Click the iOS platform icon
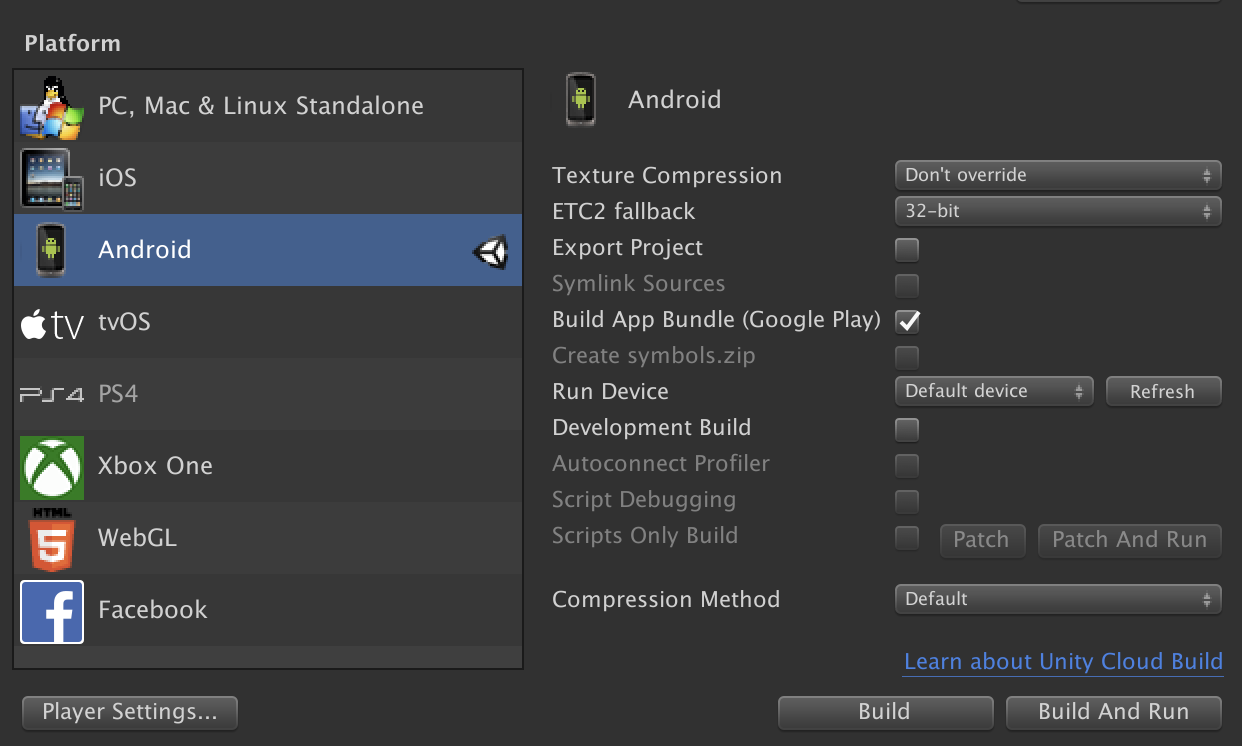The width and height of the screenshot is (1242, 746). point(51,177)
